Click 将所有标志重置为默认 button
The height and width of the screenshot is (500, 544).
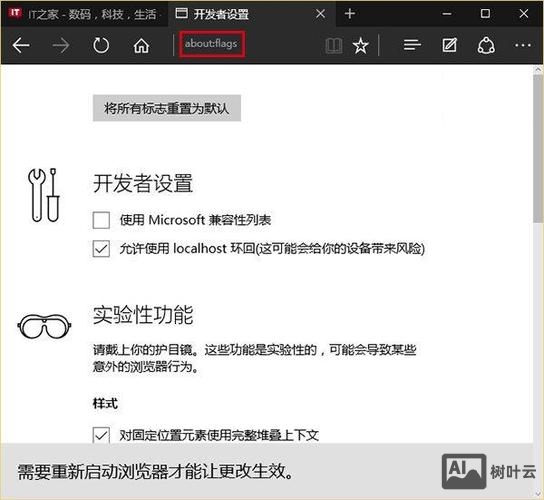pyautogui.click(x=167, y=108)
